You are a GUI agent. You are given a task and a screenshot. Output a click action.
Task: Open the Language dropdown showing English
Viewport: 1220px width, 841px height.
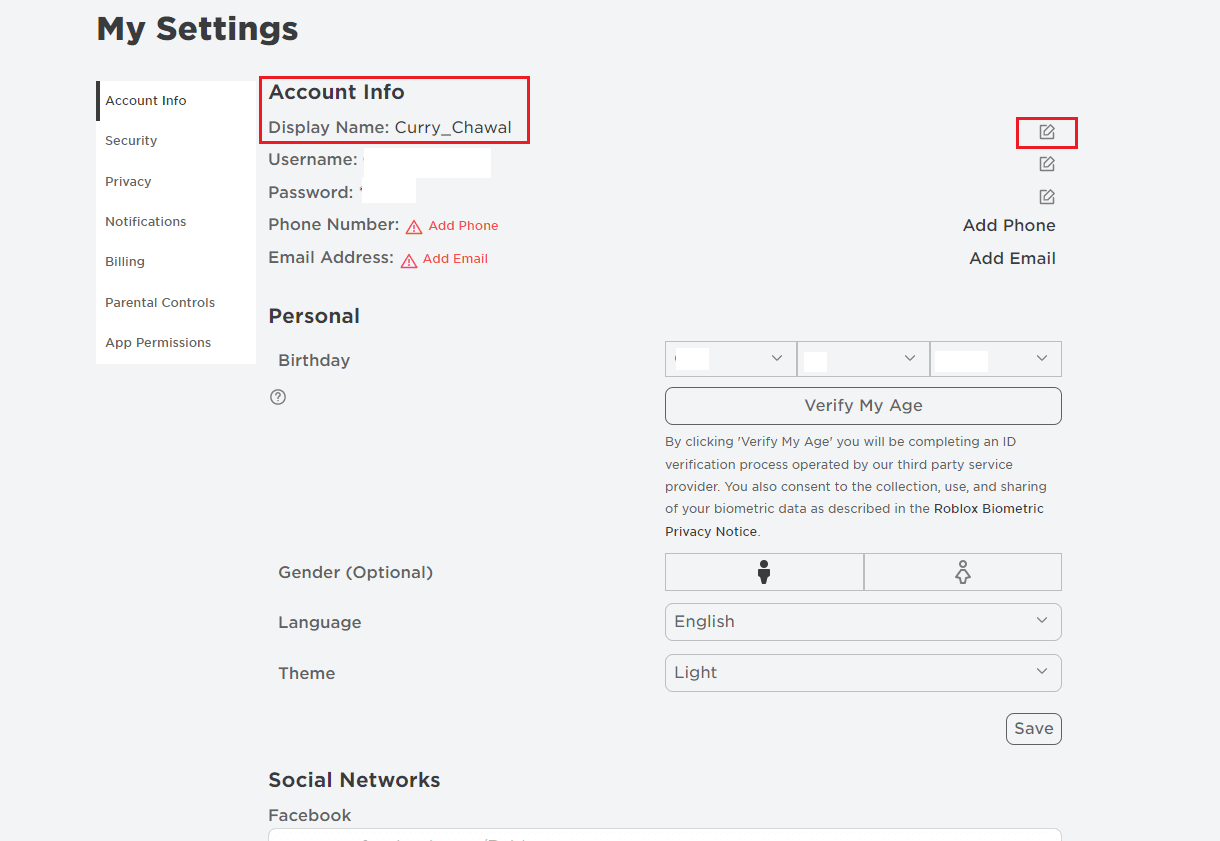point(863,621)
